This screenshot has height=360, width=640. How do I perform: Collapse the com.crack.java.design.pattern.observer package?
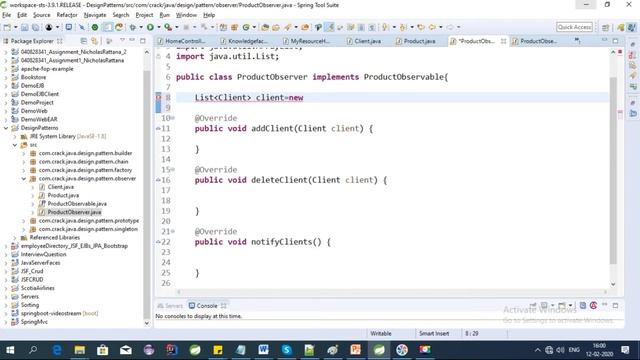[24, 178]
